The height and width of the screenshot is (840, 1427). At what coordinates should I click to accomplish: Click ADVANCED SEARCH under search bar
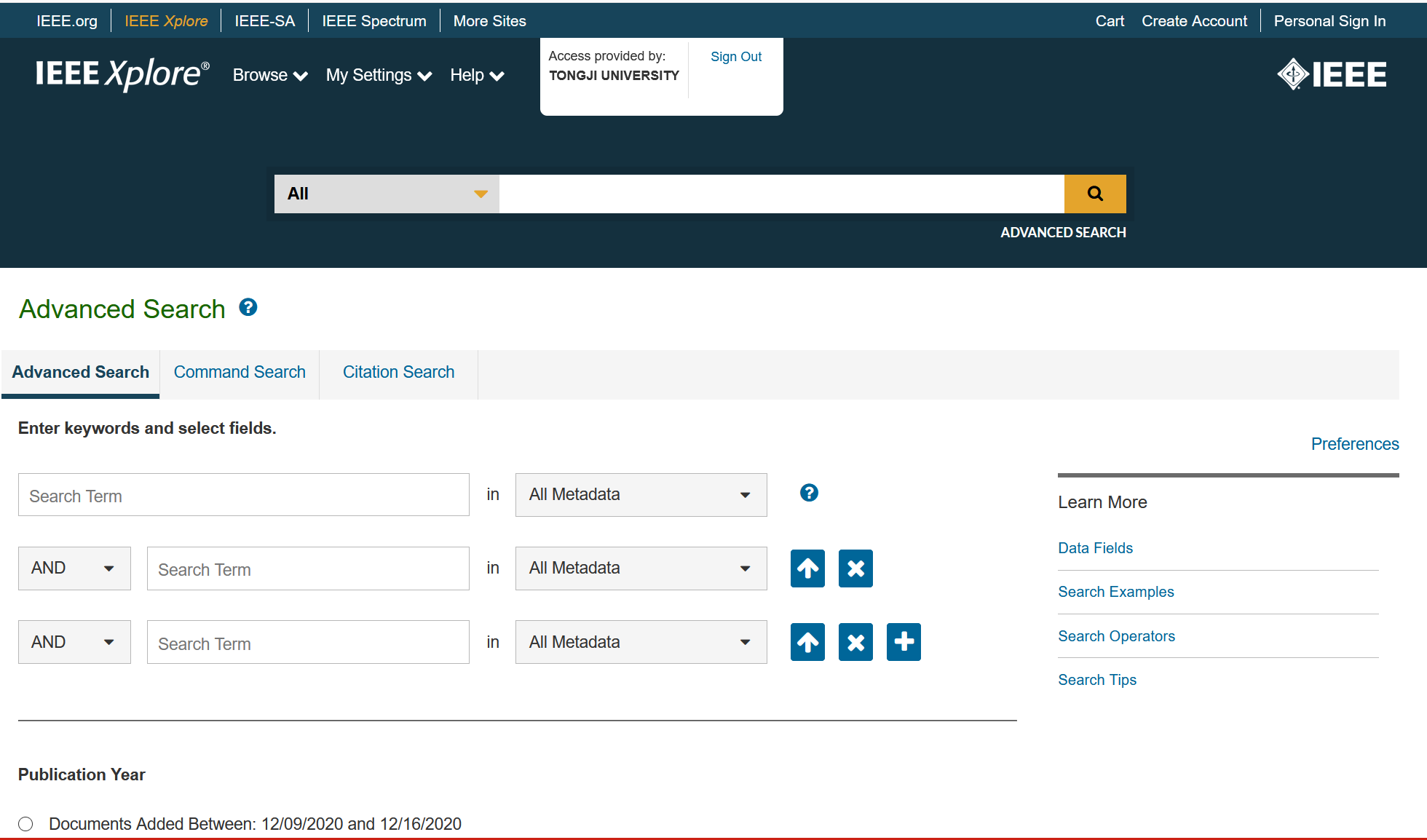(x=1063, y=232)
